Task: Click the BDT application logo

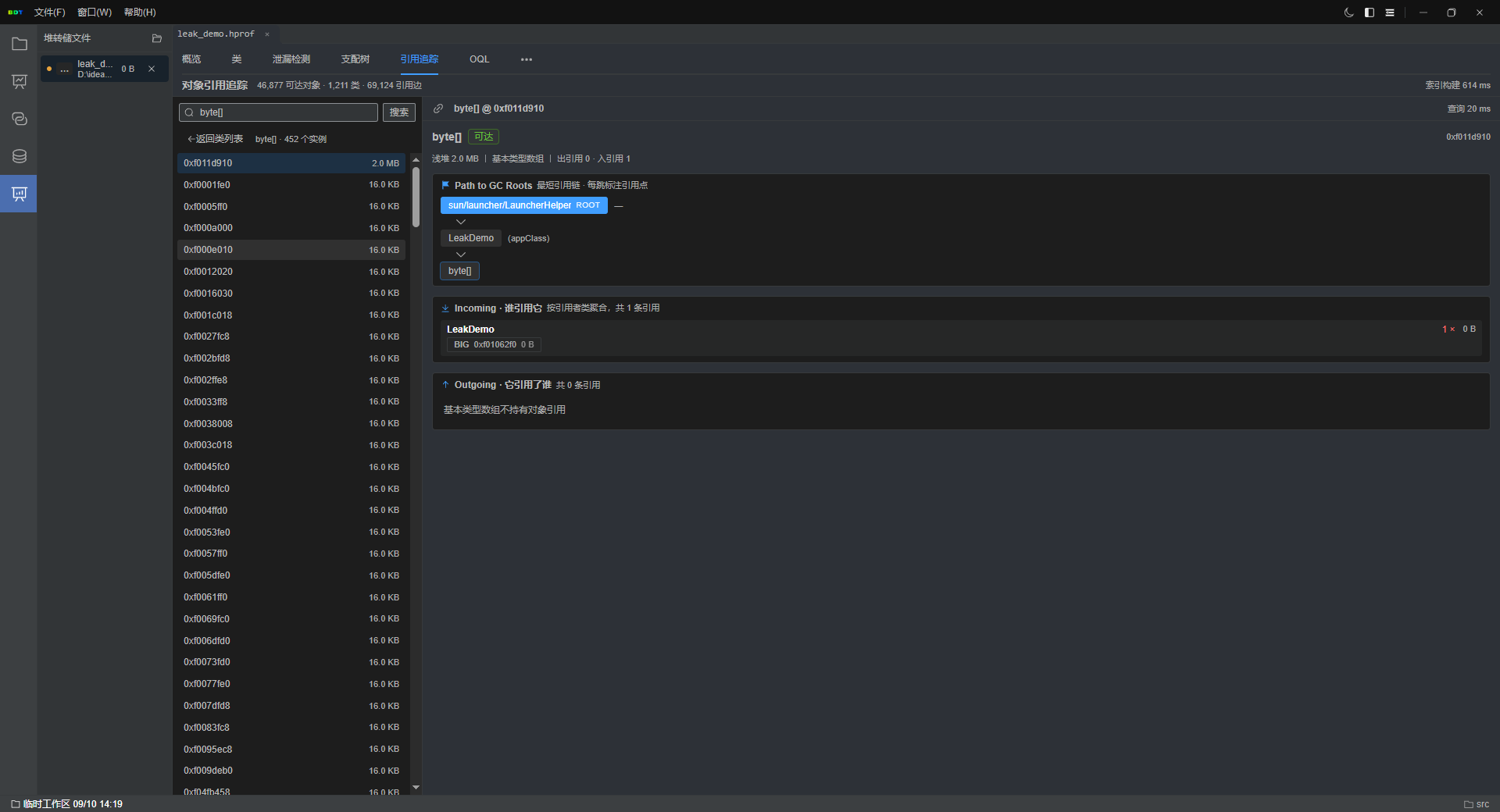Action: (15, 12)
